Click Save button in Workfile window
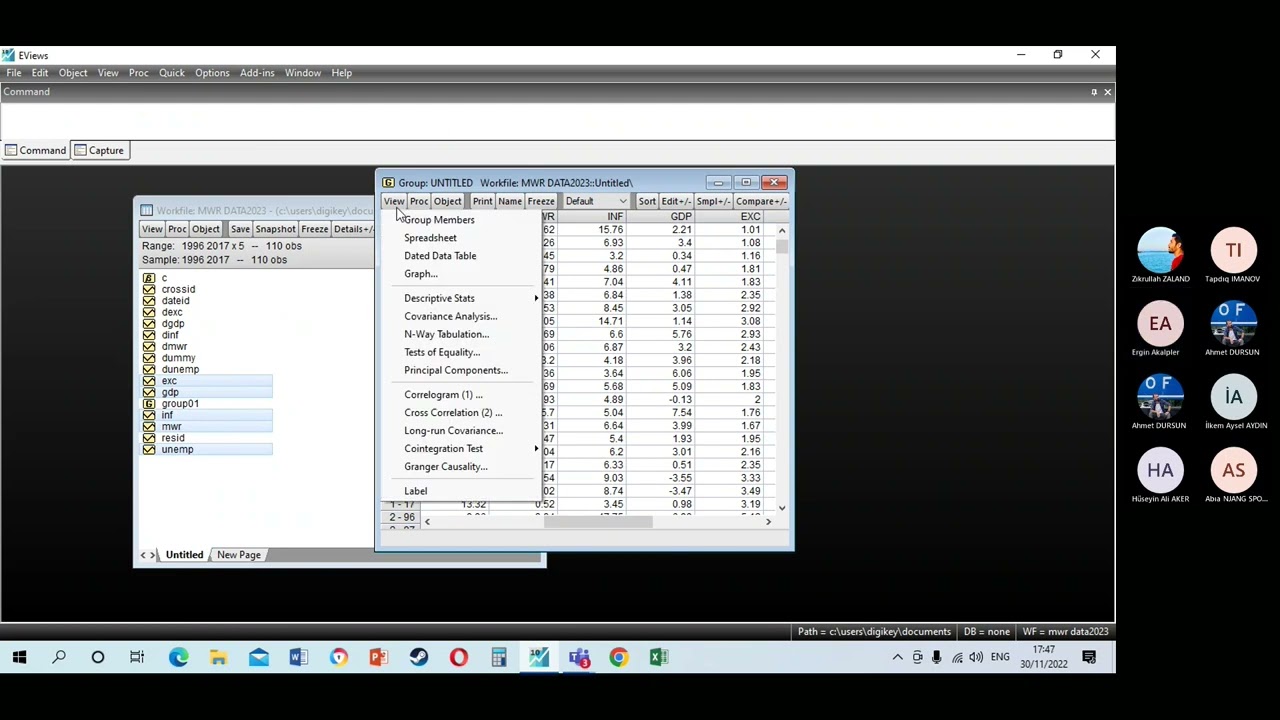This screenshot has height=720, width=1280. click(240, 229)
